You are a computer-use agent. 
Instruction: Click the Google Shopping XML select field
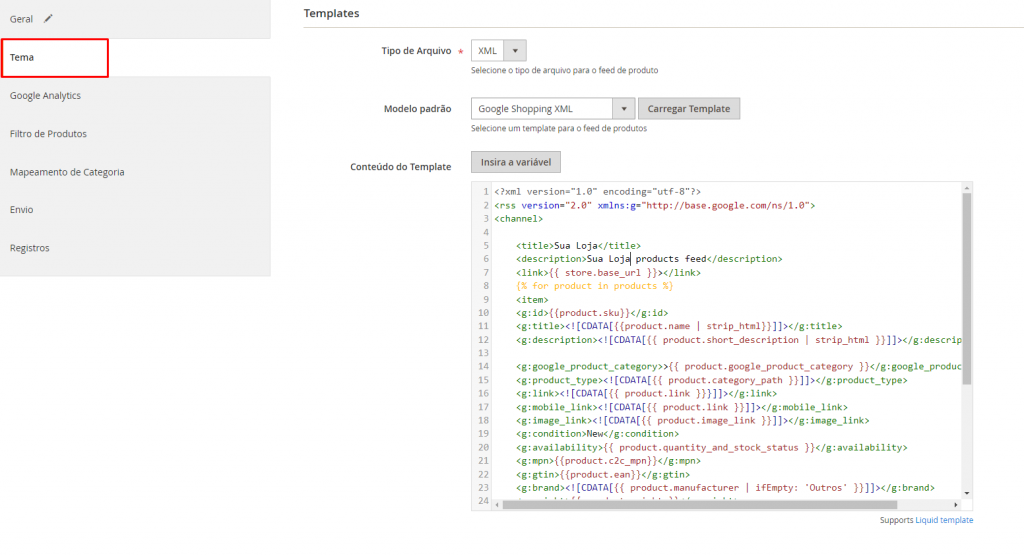coord(552,108)
